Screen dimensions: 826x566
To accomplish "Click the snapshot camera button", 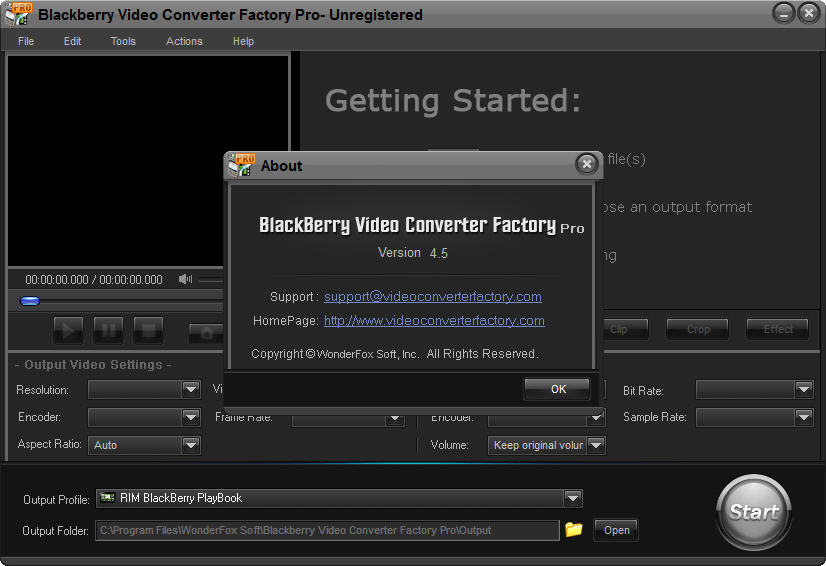I will coord(206,333).
